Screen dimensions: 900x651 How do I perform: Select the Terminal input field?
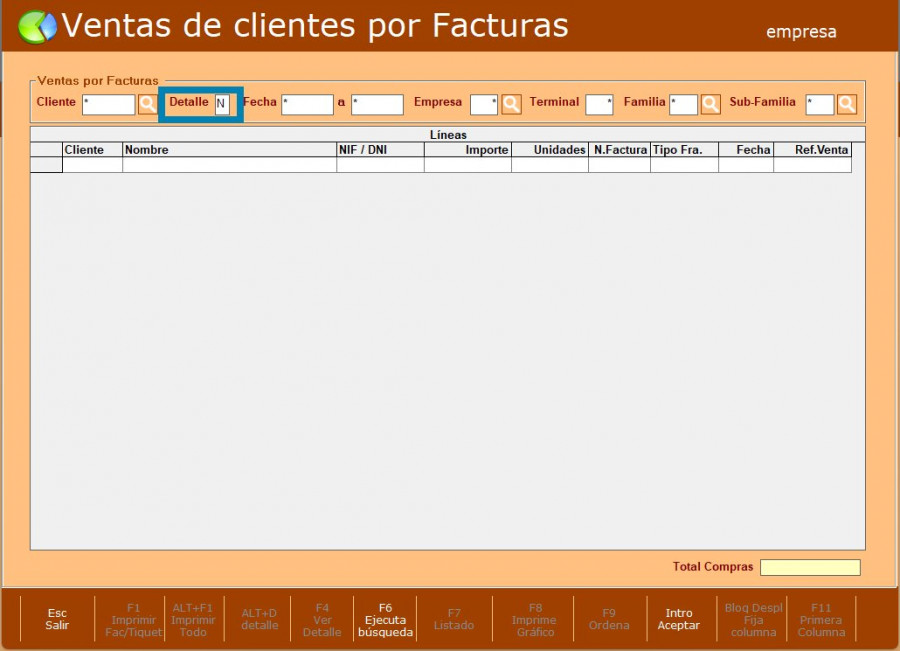(599, 104)
